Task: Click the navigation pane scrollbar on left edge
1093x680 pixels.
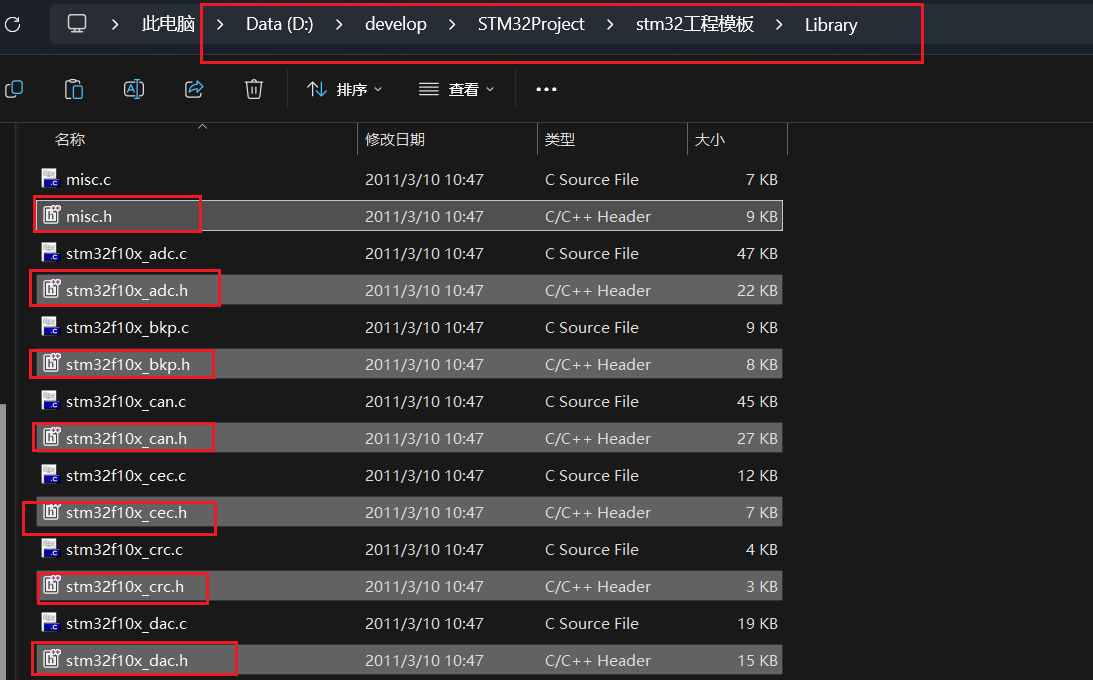Action: pos(3,541)
